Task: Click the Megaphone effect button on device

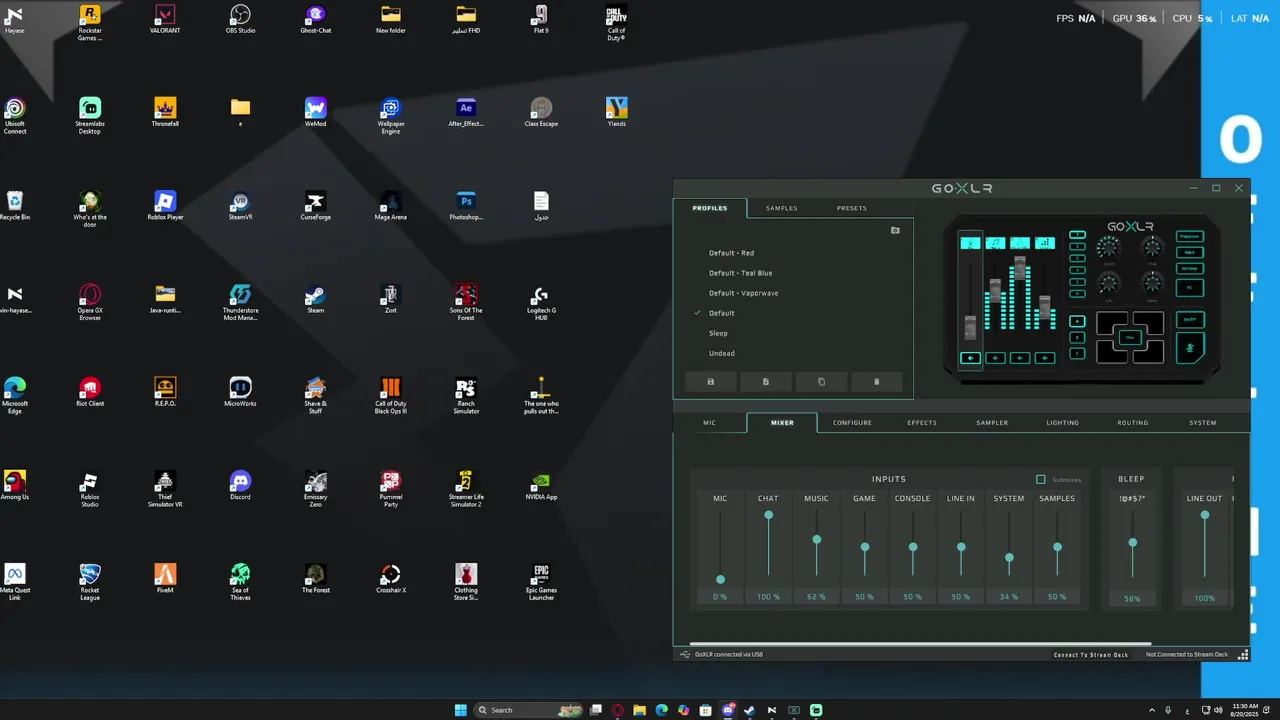Action: 1190,236
